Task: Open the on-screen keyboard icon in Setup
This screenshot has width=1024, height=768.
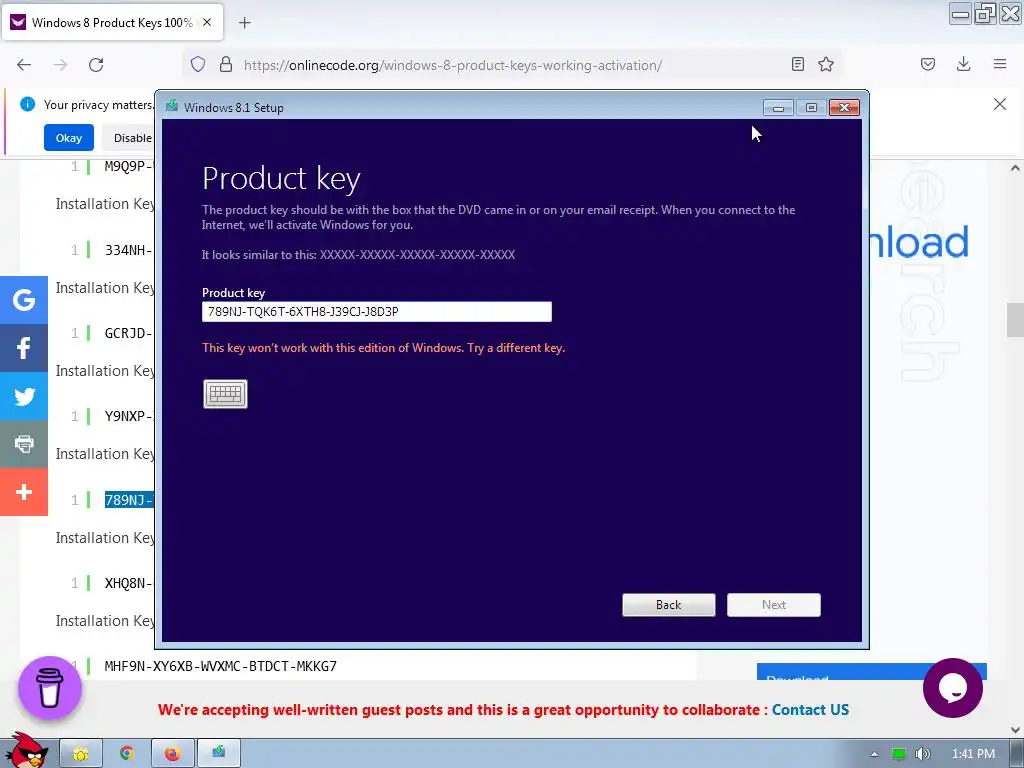Action: (x=225, y=394)
